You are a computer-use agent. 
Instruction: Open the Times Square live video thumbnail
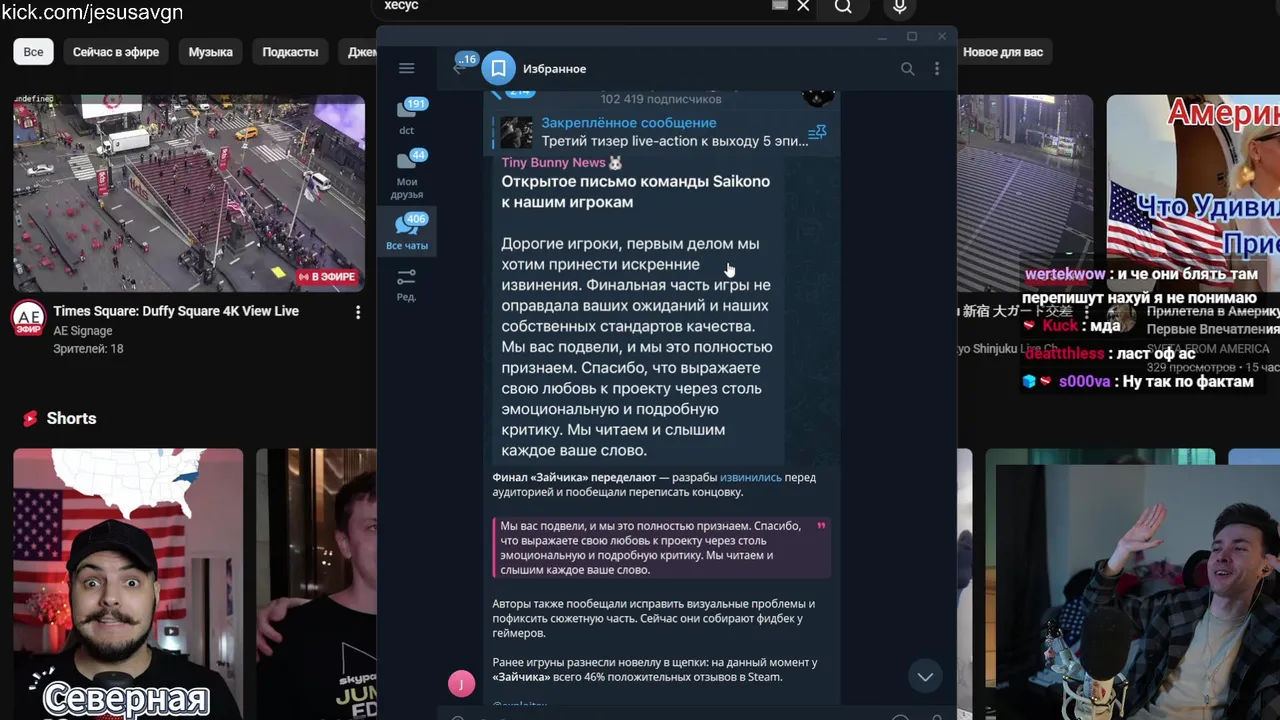(x=189, y=193)
